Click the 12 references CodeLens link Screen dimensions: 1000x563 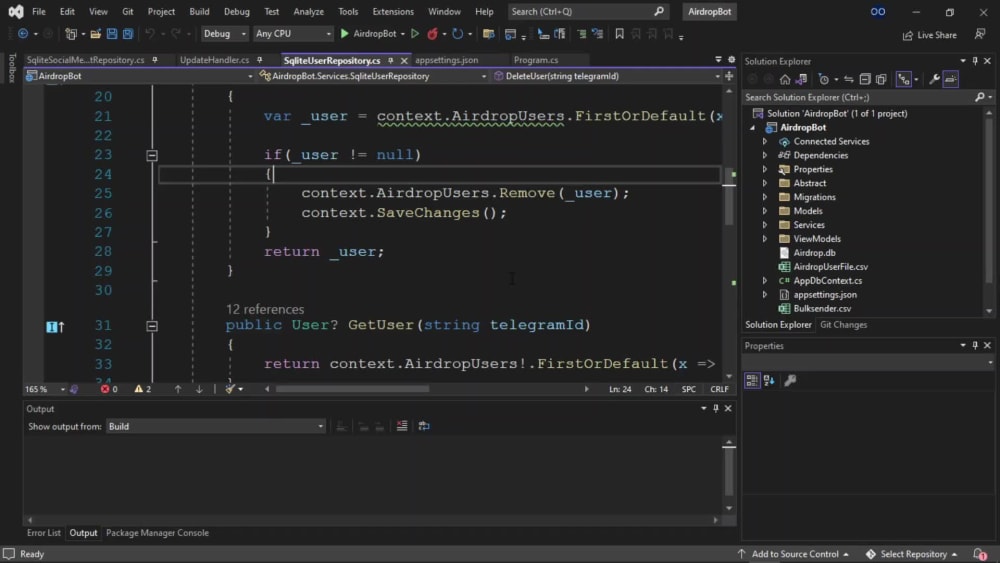click(x=265, y=309)
